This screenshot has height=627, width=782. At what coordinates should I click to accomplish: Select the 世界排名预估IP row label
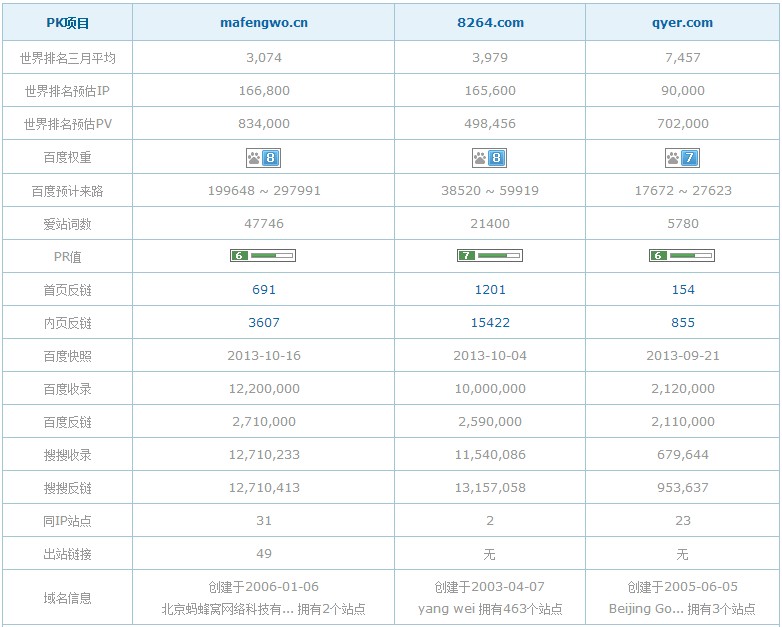[x=67, y=91]
